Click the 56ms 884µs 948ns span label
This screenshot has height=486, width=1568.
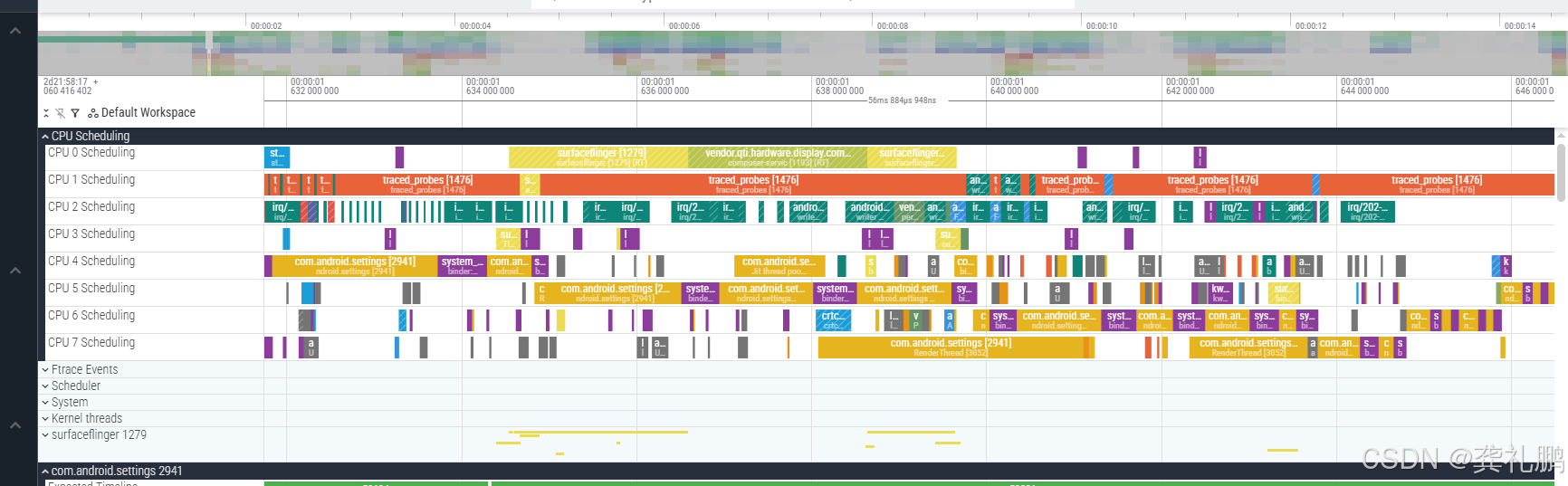pos(902,100)
